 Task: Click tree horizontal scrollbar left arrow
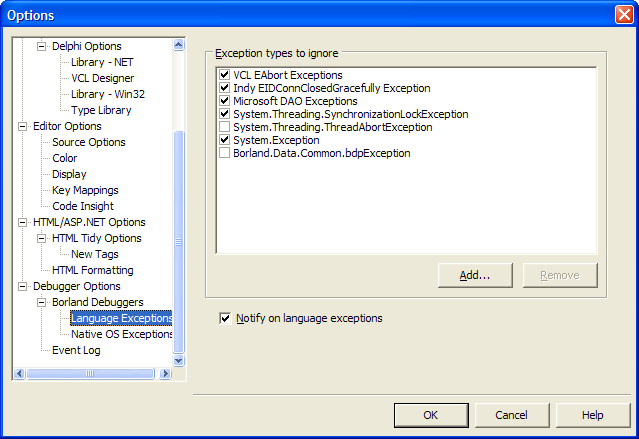[19, 373]
